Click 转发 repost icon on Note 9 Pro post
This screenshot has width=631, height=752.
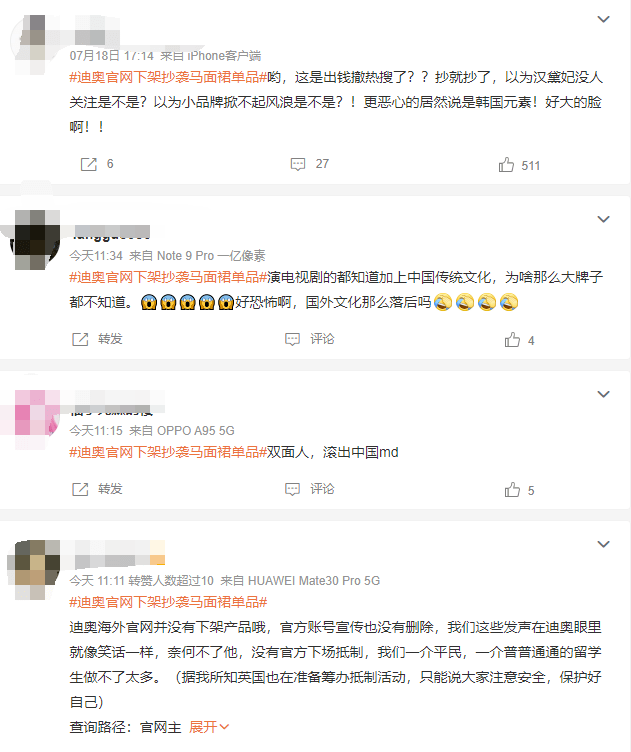click(x=80, y=340)
